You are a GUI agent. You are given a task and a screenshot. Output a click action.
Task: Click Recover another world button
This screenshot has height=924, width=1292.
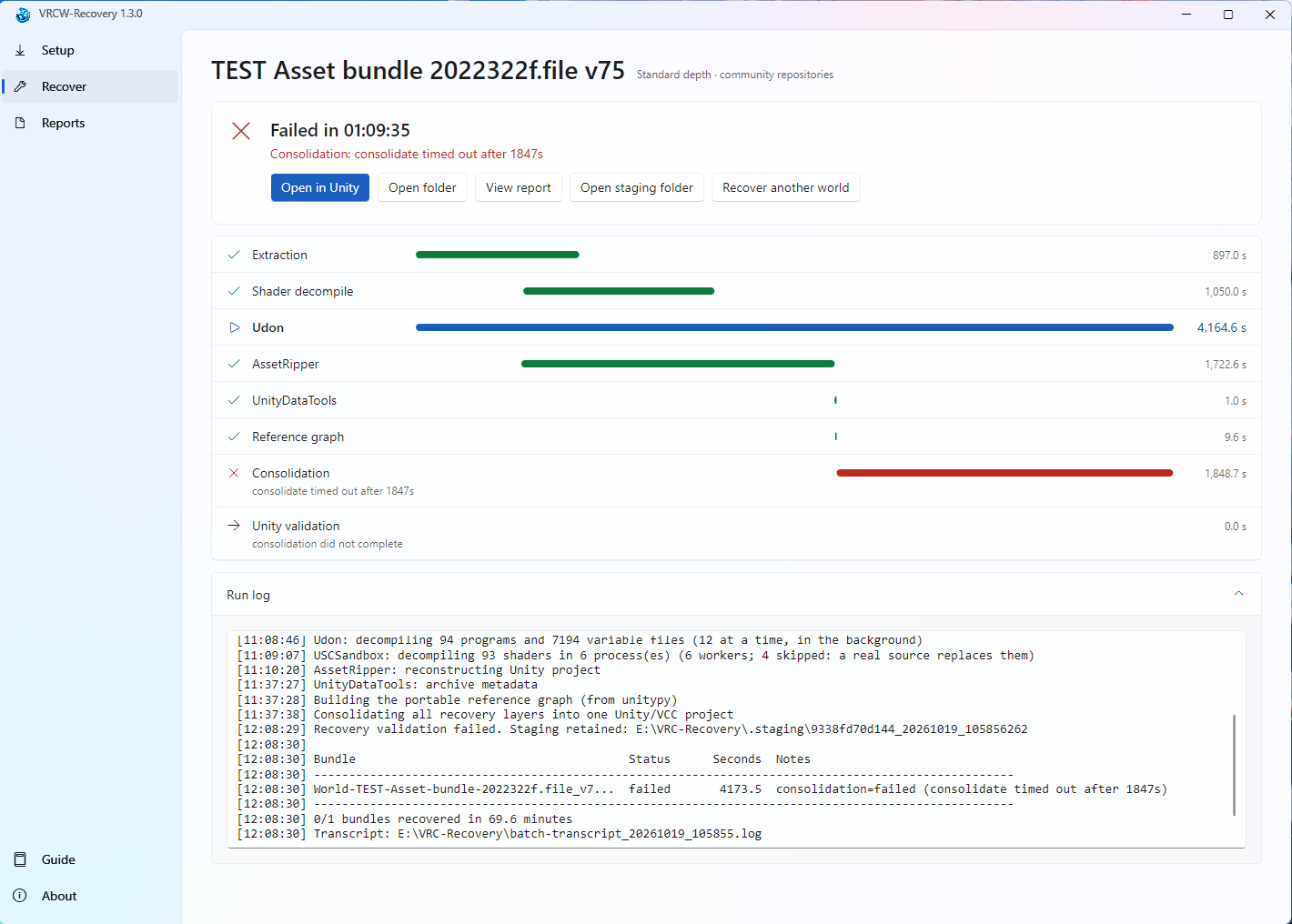click(x=786, y=187)
